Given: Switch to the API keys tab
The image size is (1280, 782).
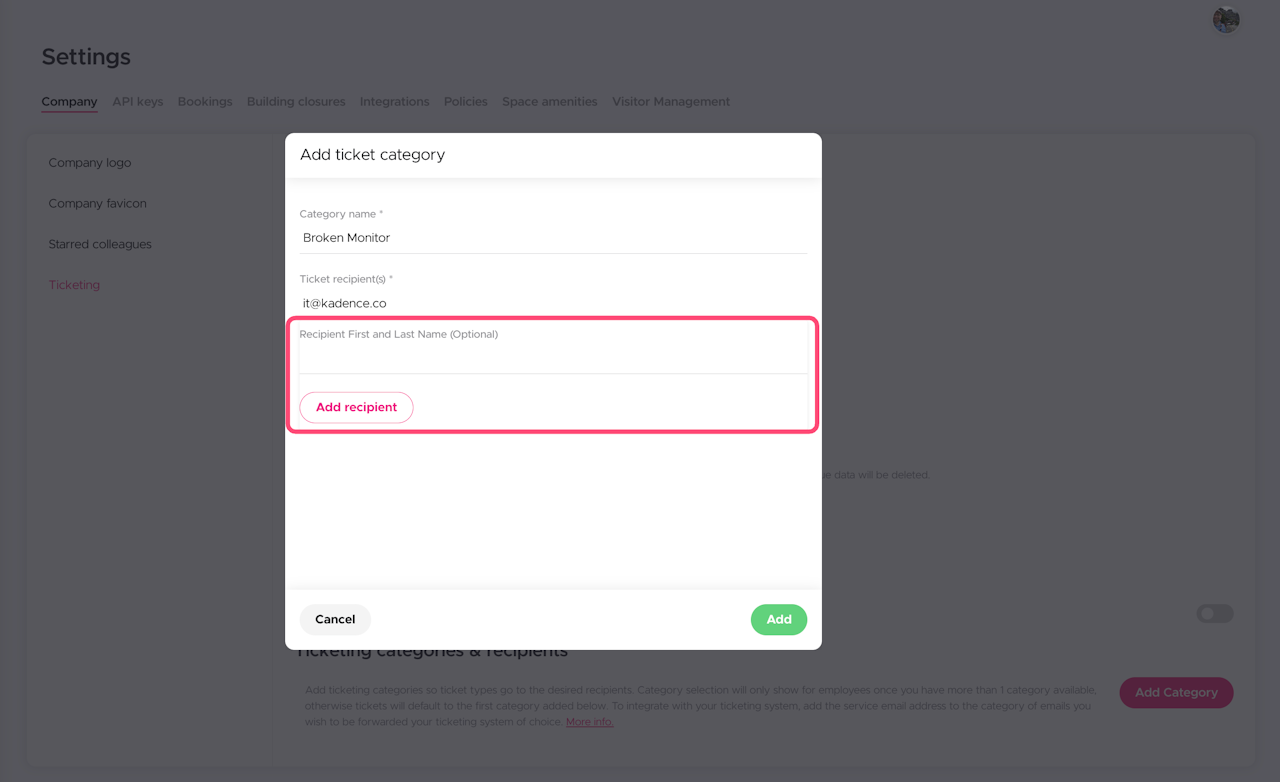Looking at the screenshot, I should [137, 102].
